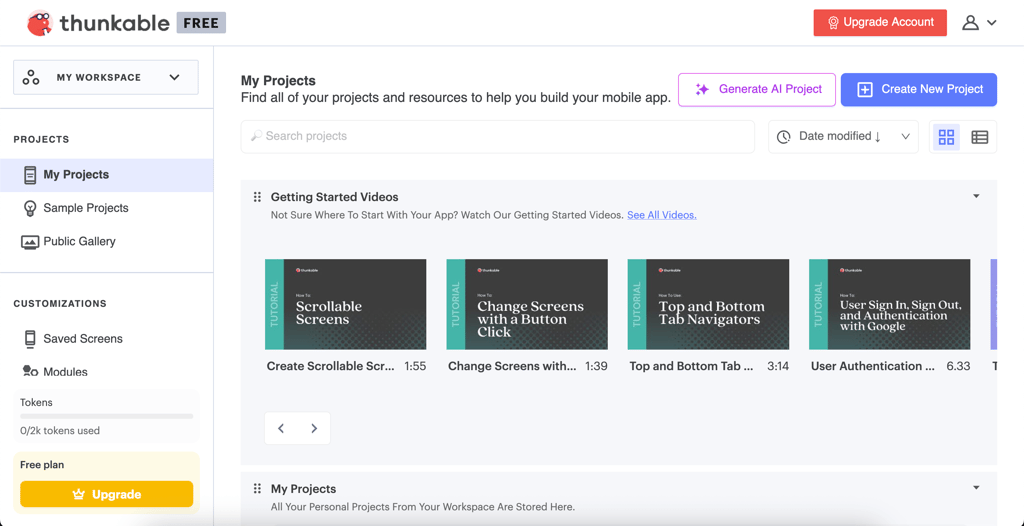Click the crown icon on Upgrade button
This screenshot has height=526, width=1024.
[79, 495]
